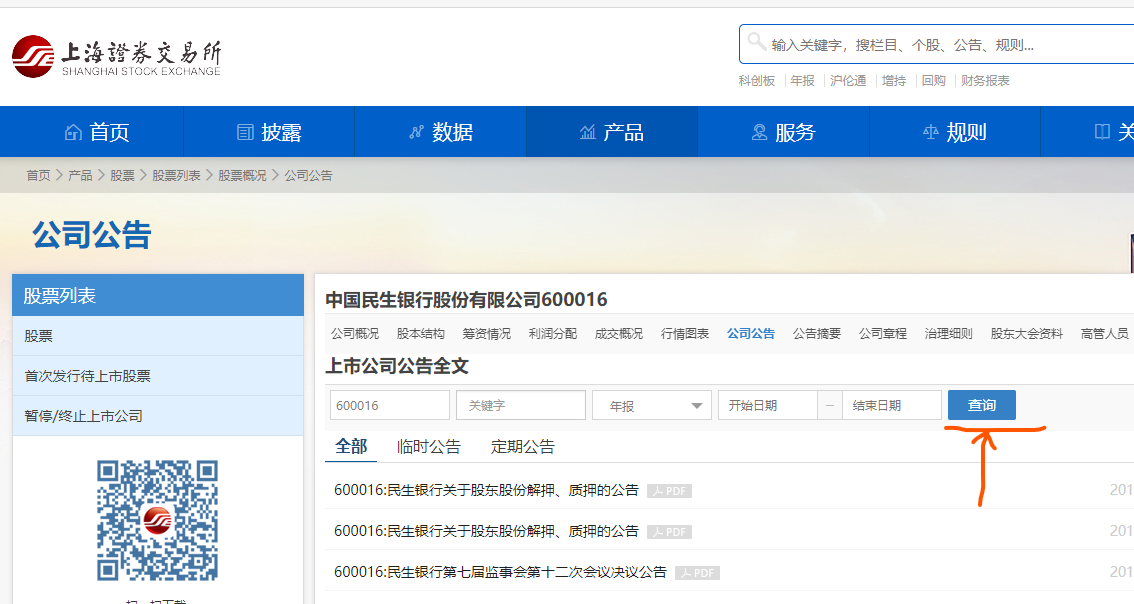Click the 结束日期 end date field
The image size is (1134, 604).
click(892, 405)
